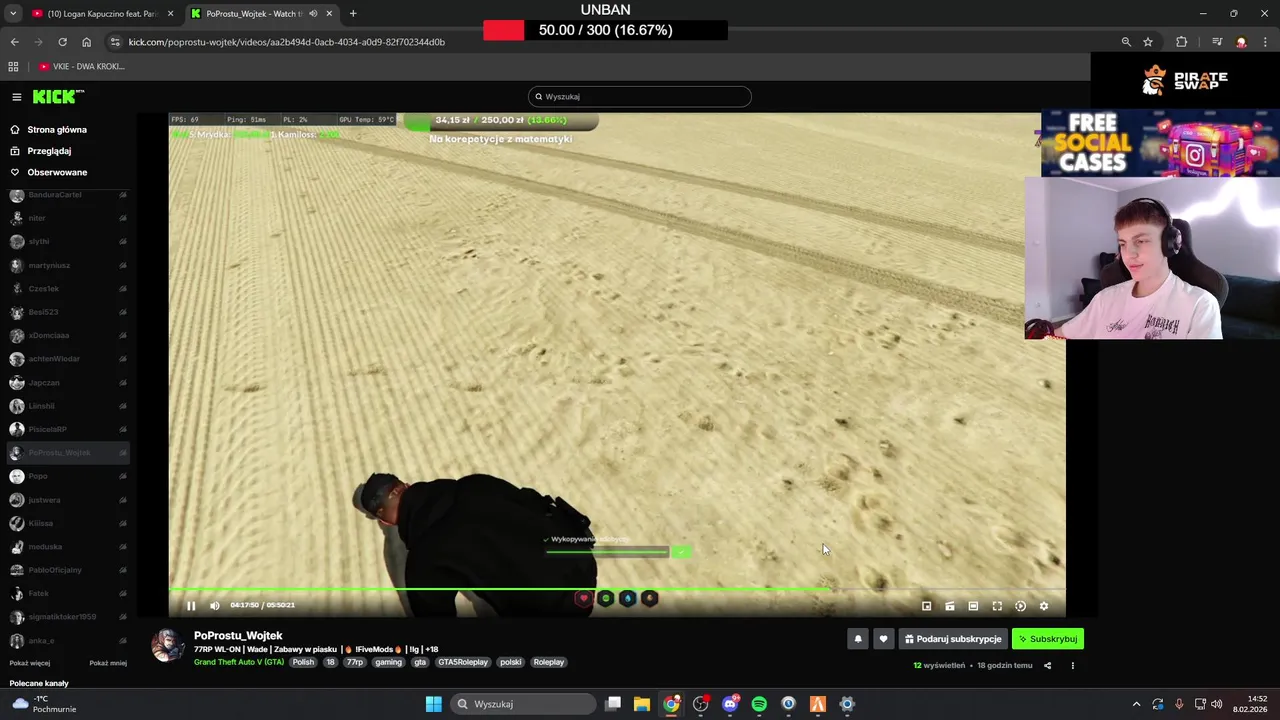
Task: Open meduska followed channel
Action: pos(68,547)
